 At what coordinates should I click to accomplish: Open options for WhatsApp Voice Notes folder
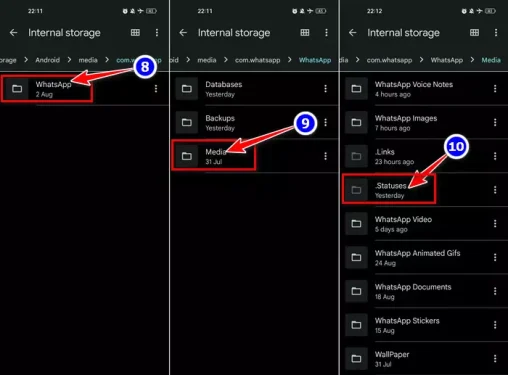[495, 89]
